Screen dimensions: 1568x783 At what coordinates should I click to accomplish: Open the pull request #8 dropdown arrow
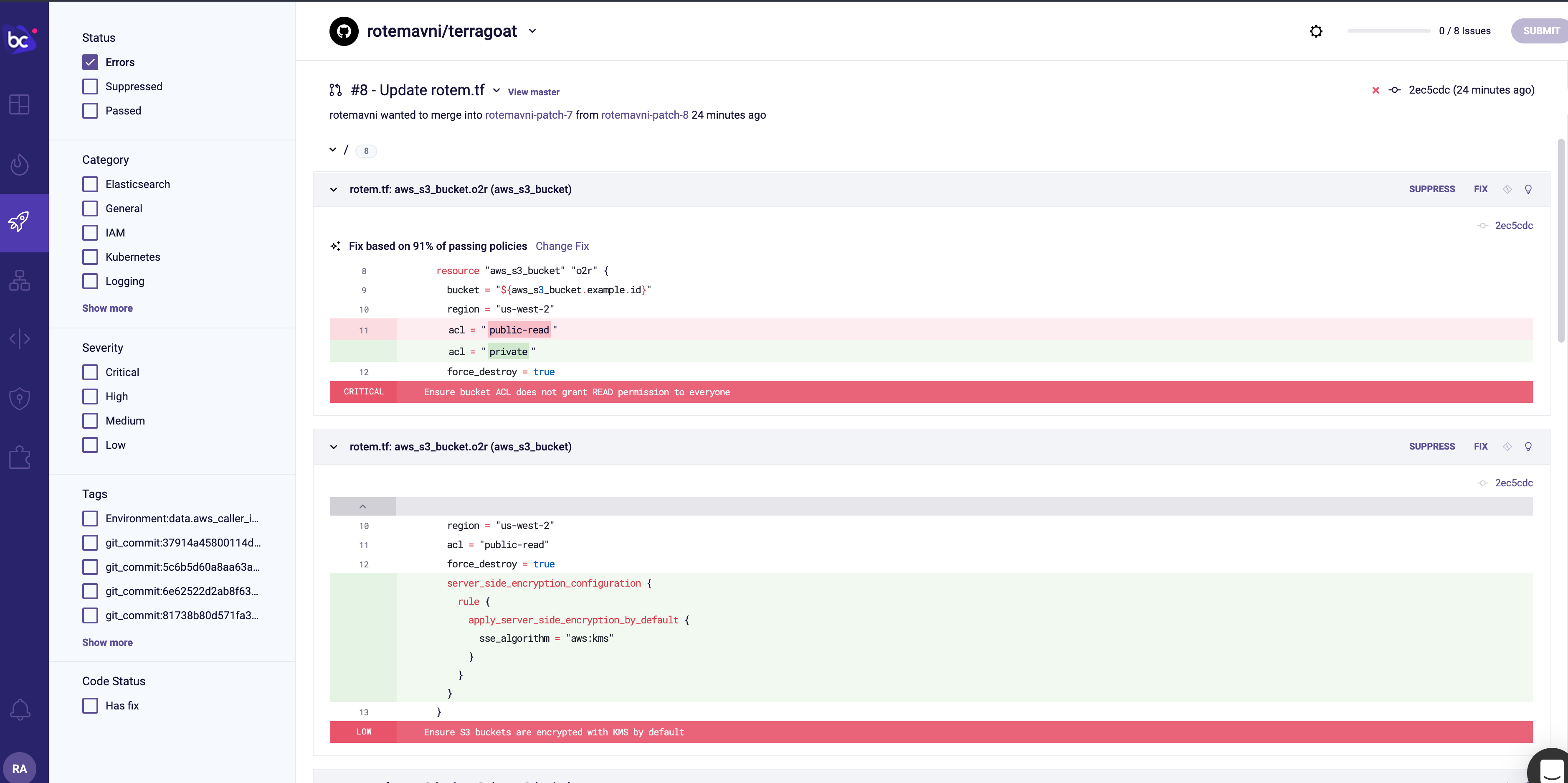[x=496, y=90]
